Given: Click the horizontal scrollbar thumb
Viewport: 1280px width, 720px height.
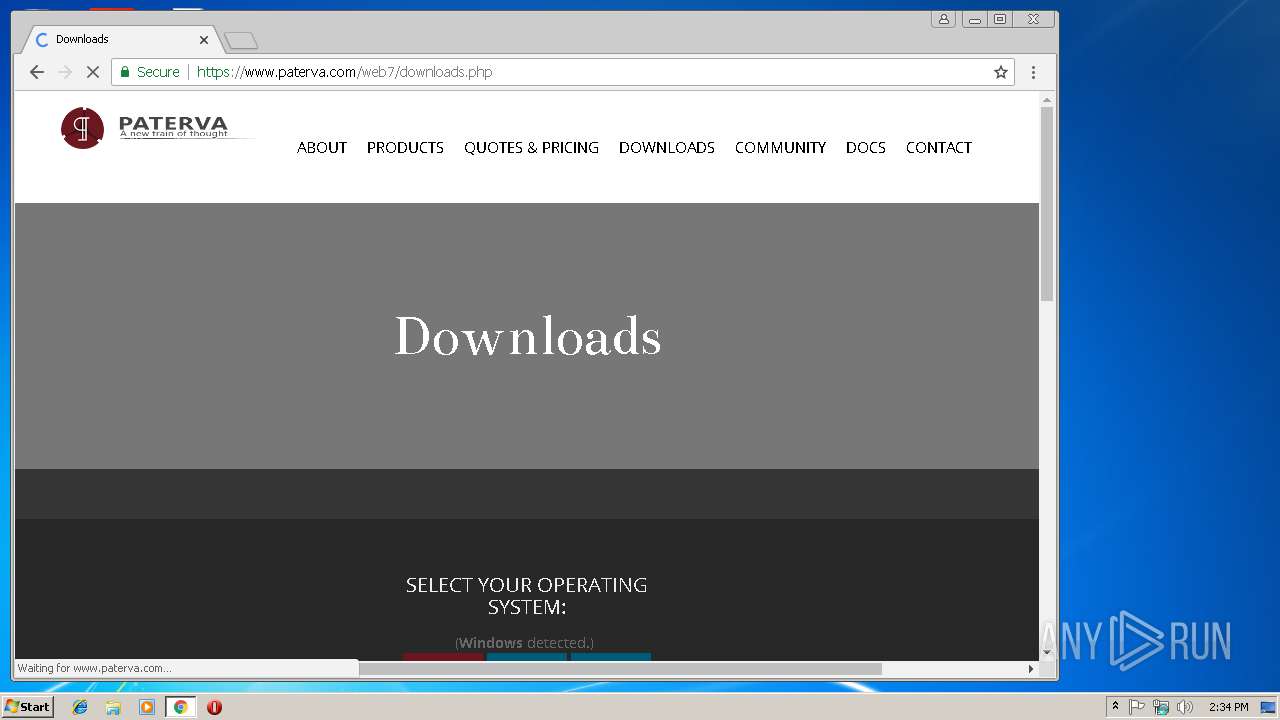Looking at the screenshot, I should pos(620,669).
